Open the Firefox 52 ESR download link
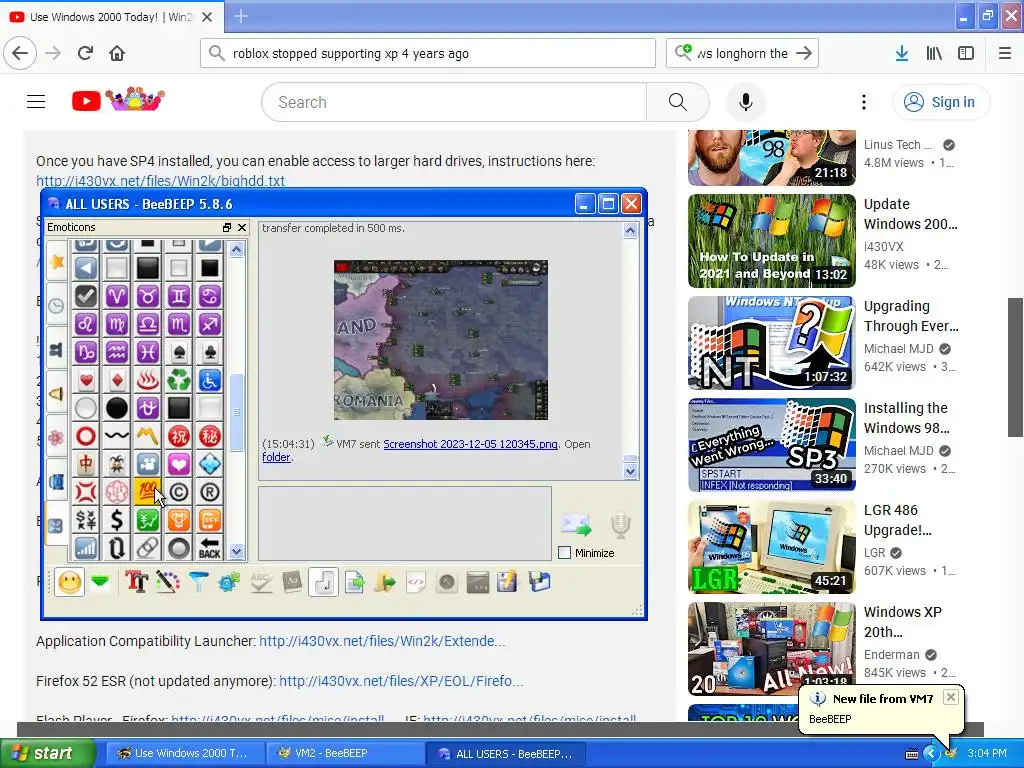 point(401,681)
